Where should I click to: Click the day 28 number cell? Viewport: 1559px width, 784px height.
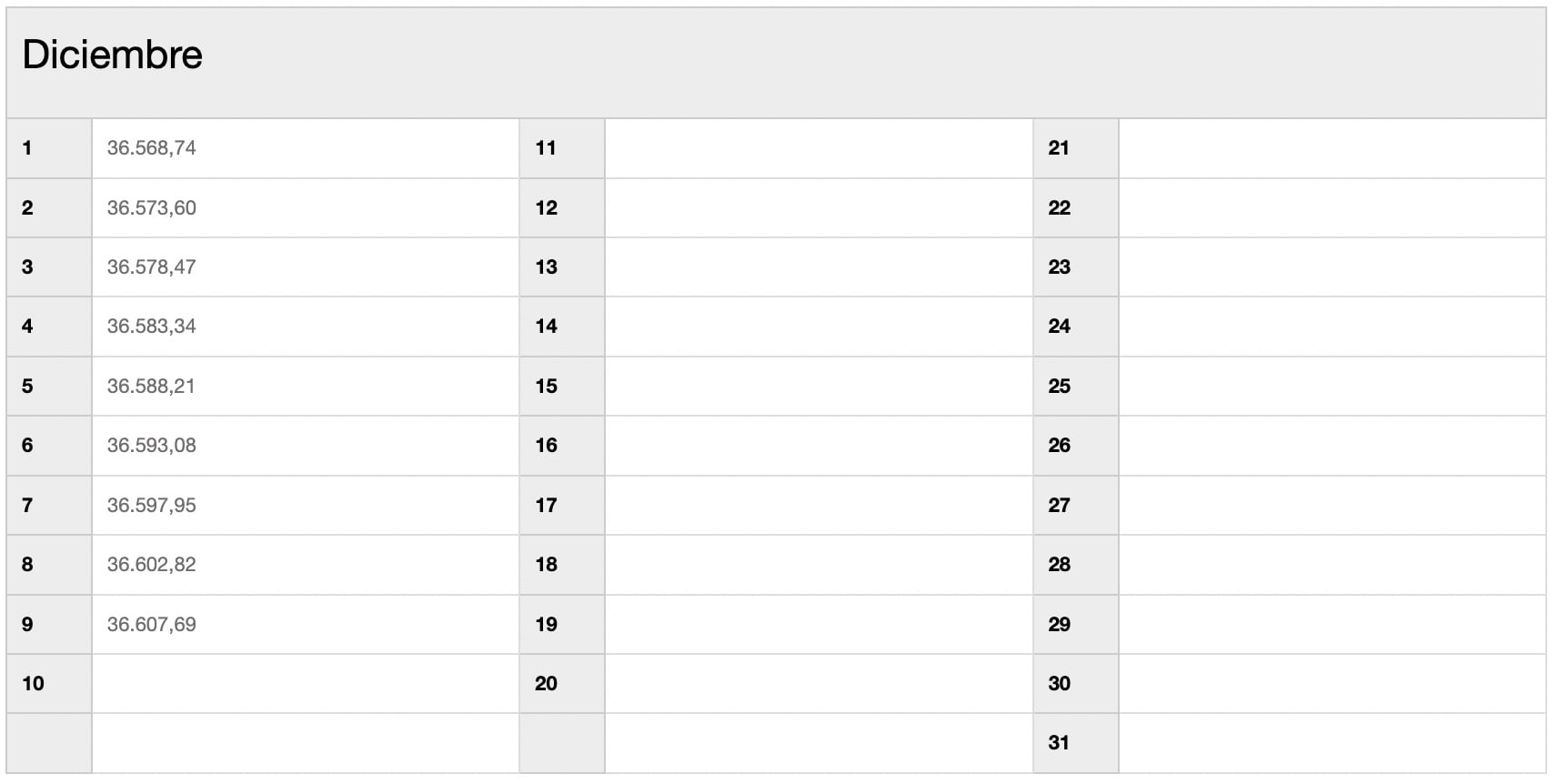[x=1059, y=565]
